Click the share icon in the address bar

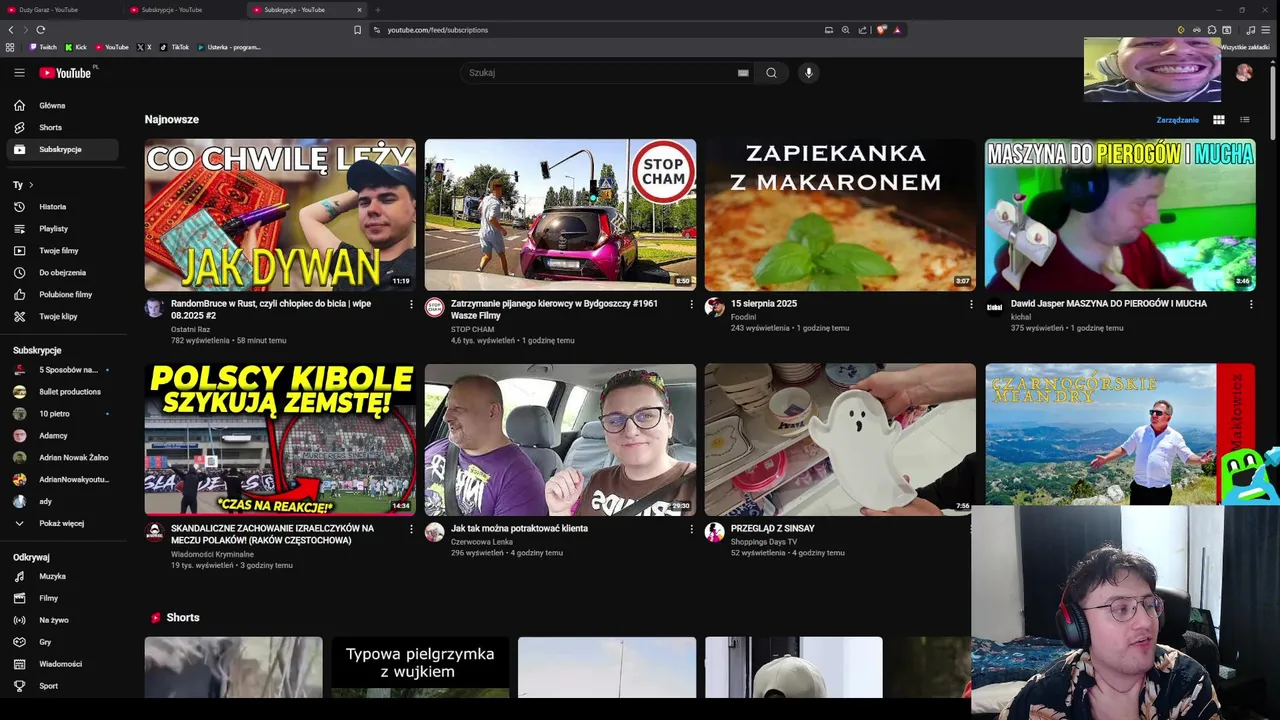pos(862,30)
